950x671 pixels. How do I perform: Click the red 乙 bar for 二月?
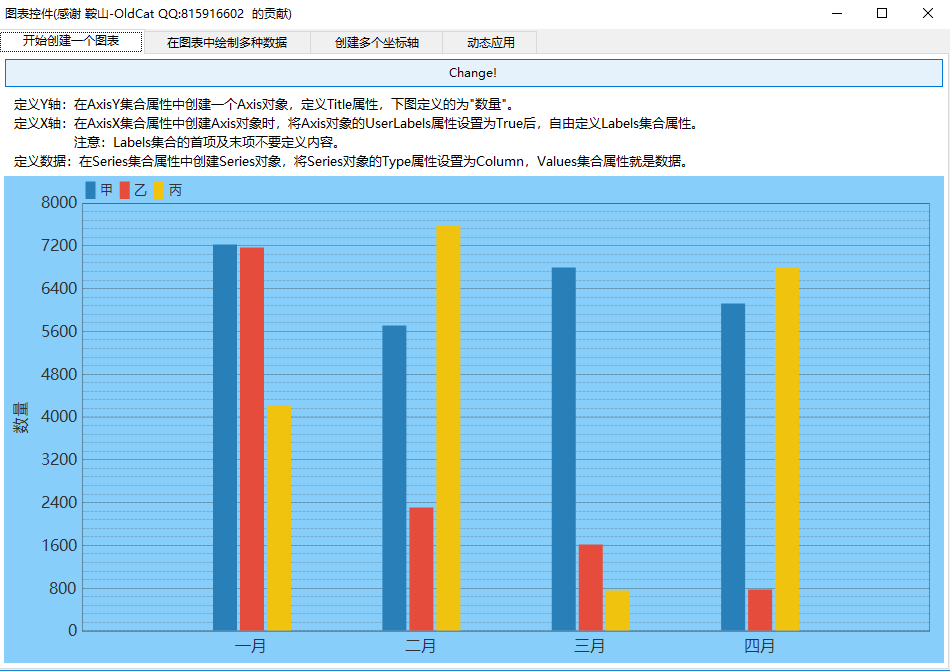tap(421, 568)
